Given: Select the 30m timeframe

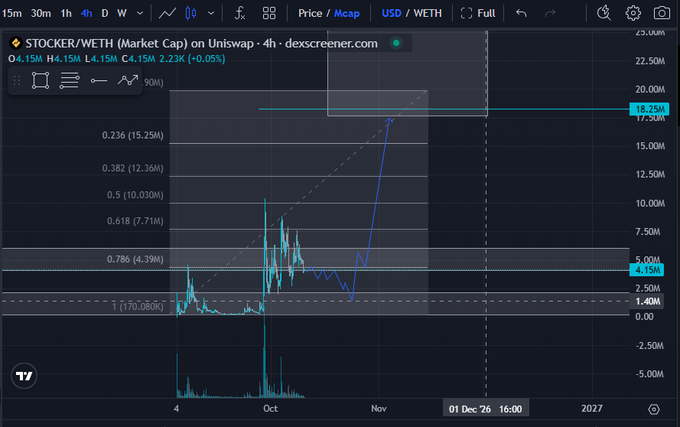Looking at the screenshot, I should click(41, 13).
